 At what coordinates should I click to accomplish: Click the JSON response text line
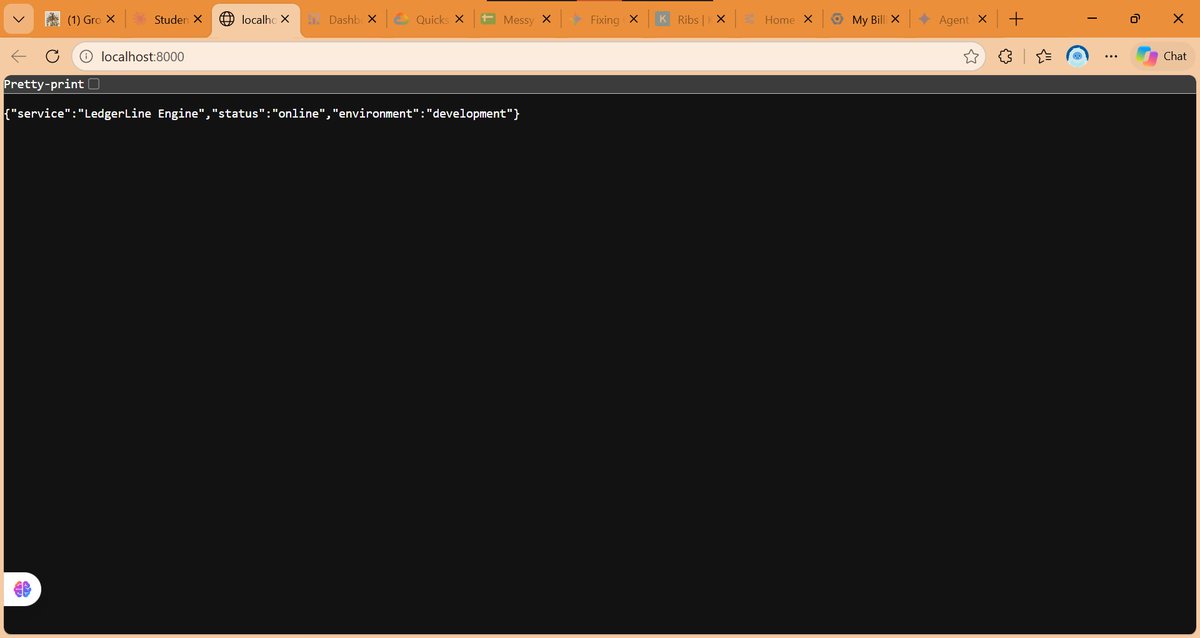coord(262,114)
